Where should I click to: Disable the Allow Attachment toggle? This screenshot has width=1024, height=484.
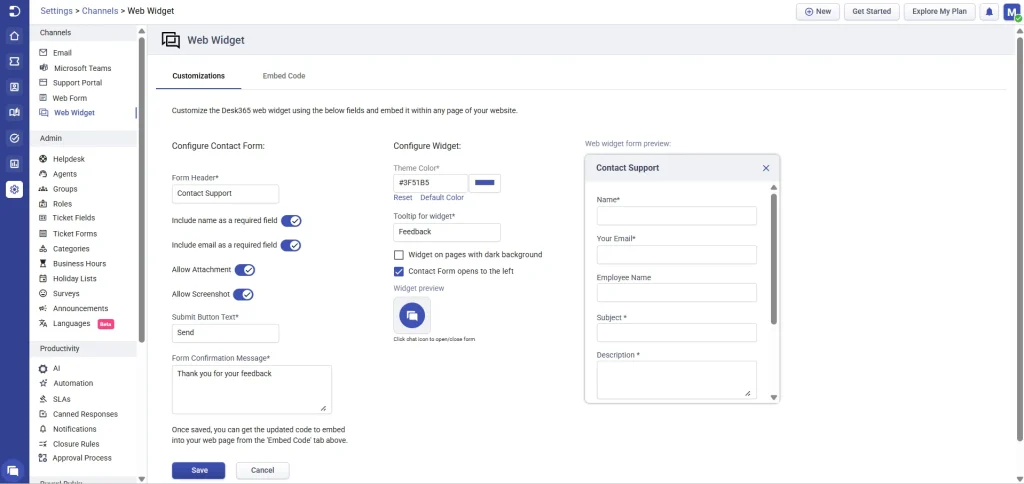pyautogui.click(x=244, y=270)
